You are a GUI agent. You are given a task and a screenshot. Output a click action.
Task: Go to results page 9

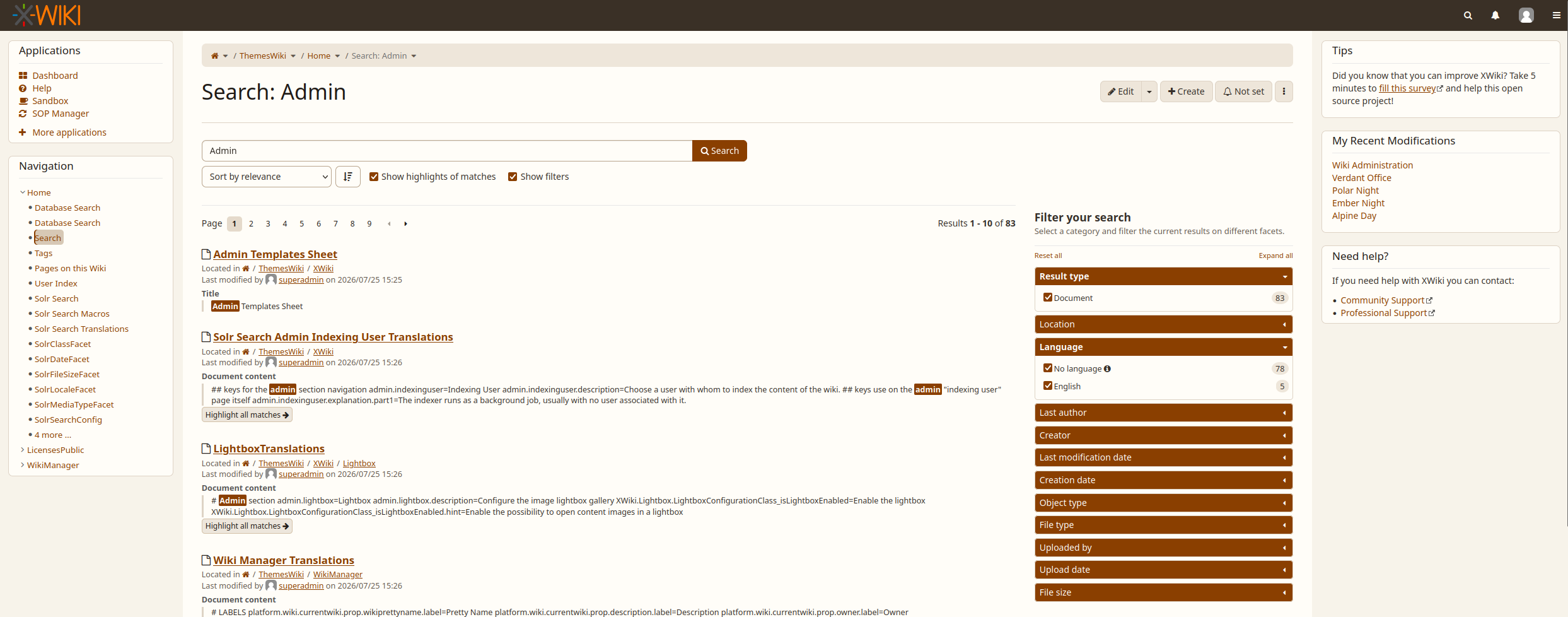[369, 223]
